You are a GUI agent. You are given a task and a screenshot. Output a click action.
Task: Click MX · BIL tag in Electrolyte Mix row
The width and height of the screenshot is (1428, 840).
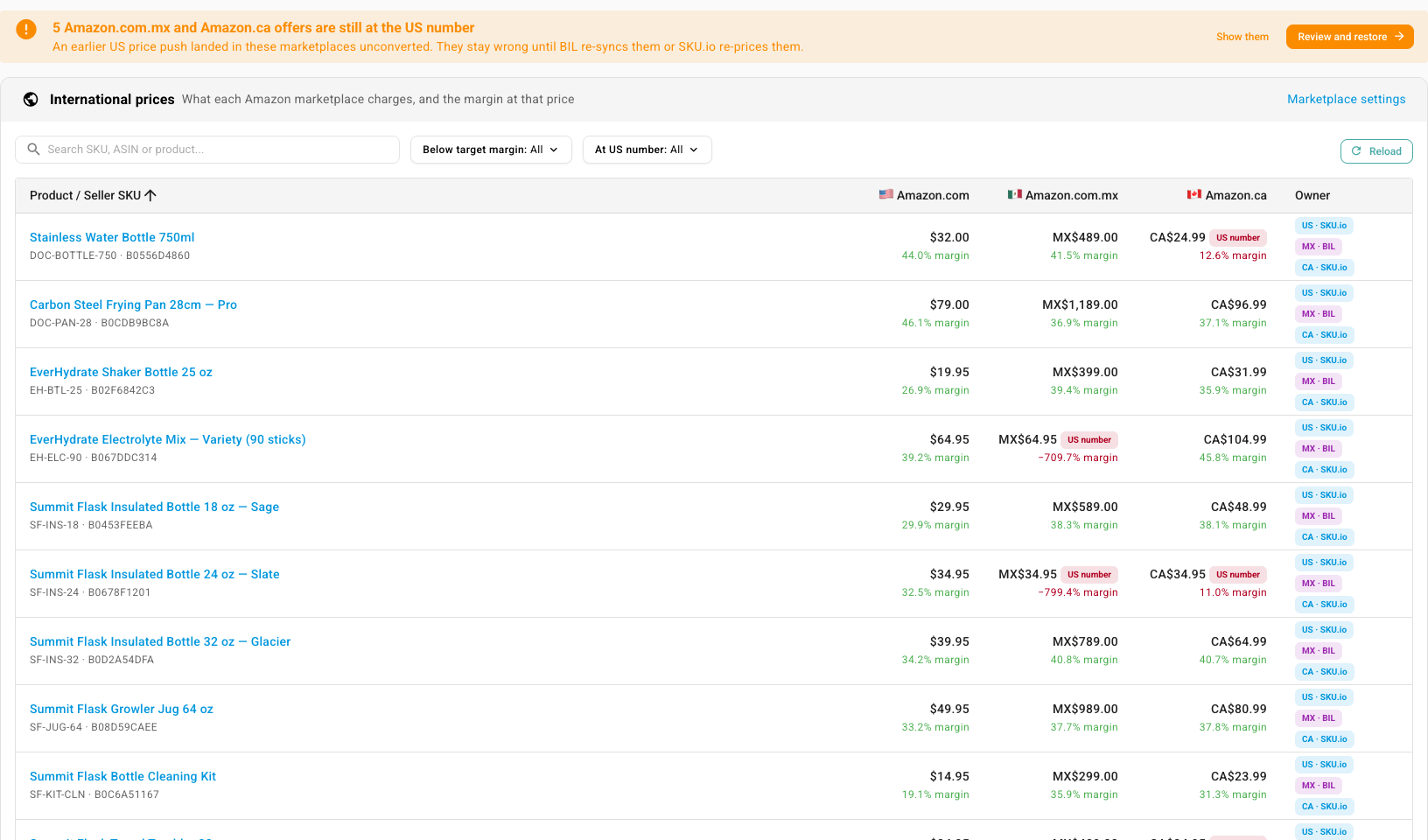1319,449
